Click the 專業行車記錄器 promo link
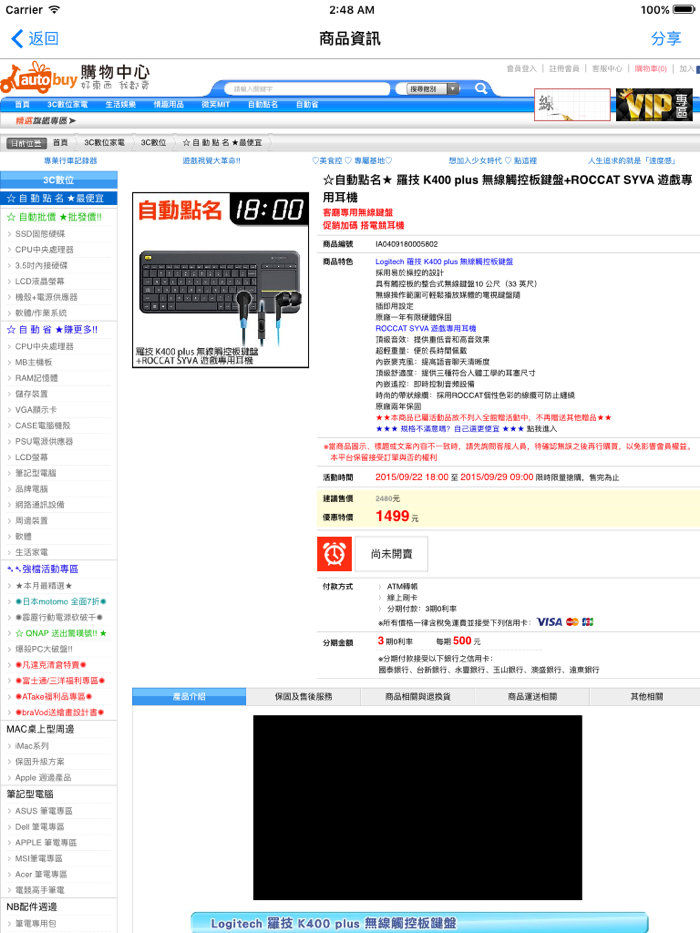Image resolution: width=700 pixels, height=933 pixels. click(x=70, y=161)
